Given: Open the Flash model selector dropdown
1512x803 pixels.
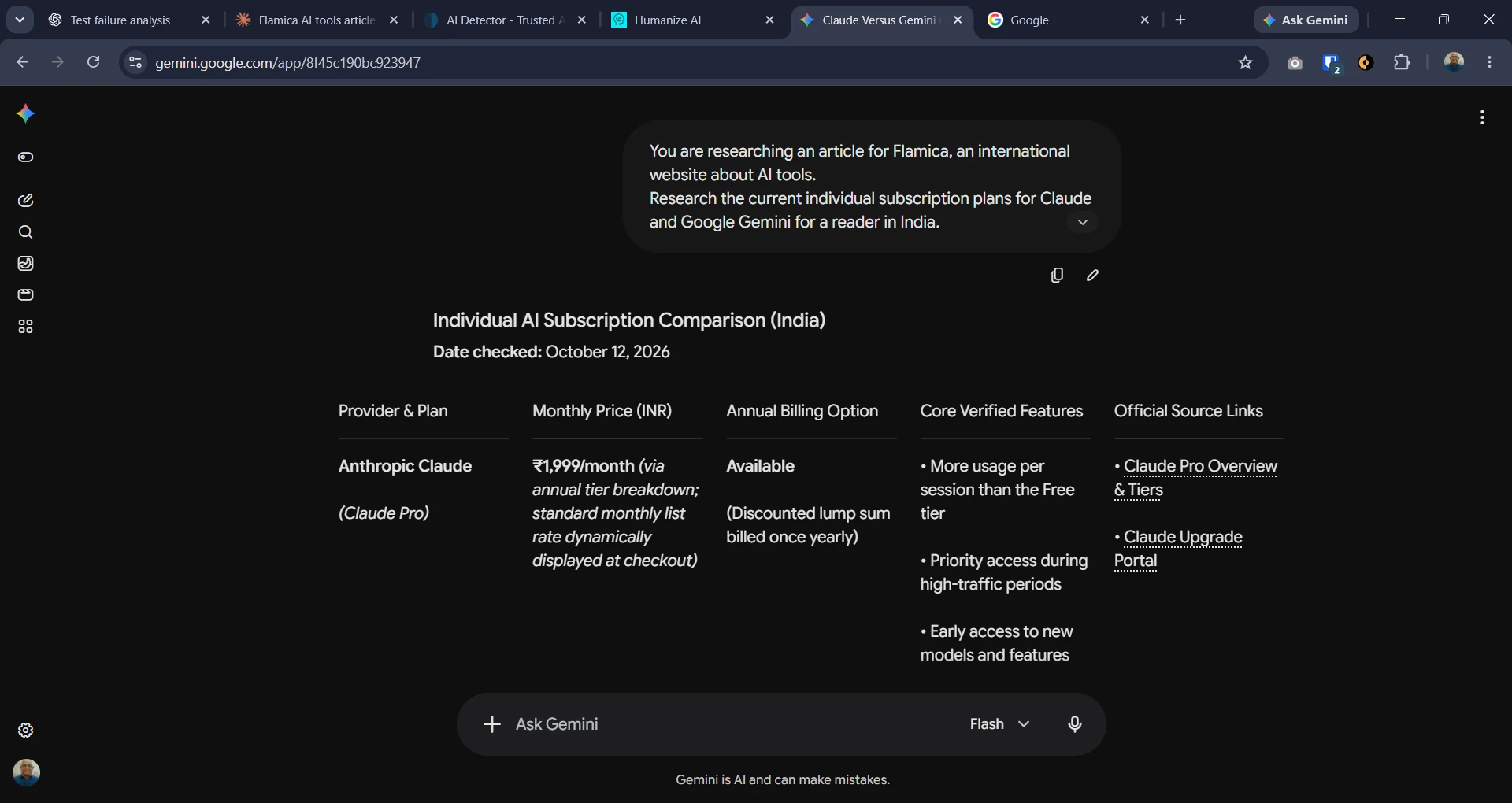Looking at the screenshot, I should [x=999, y=724].
